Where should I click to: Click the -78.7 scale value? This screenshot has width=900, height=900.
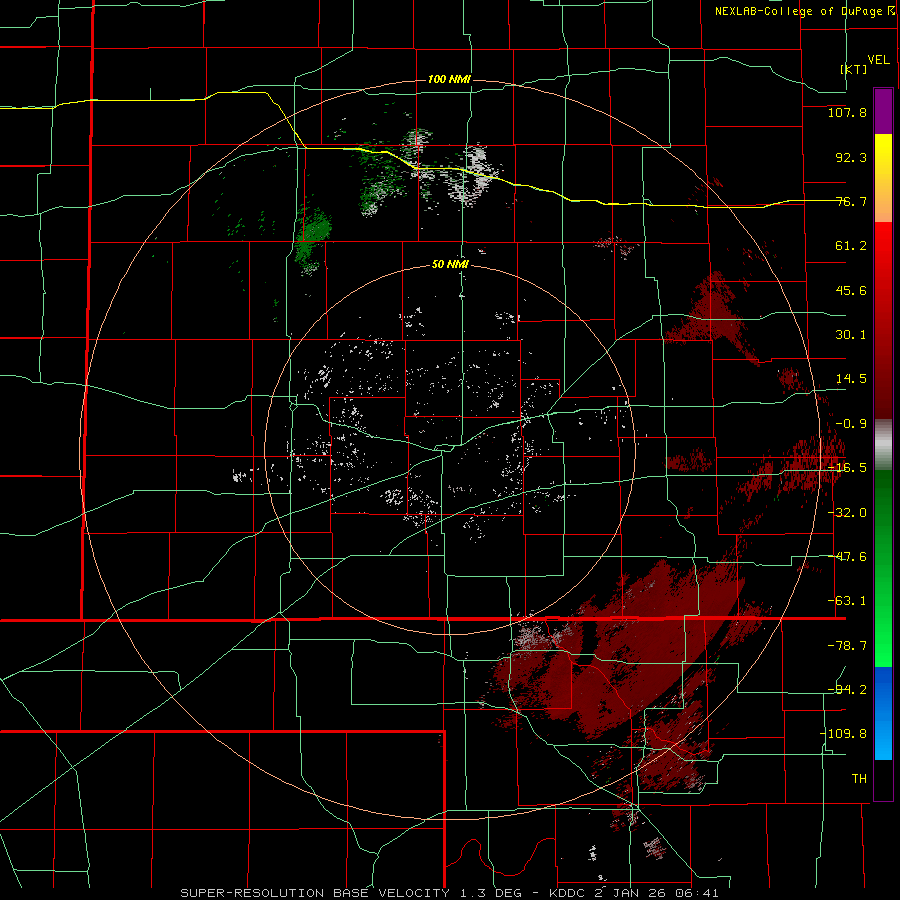tap(847, 646)
